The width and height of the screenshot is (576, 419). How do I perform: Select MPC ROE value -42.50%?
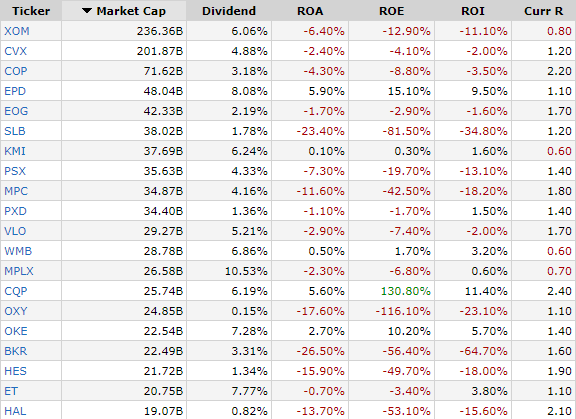click(x=406, y=191)
